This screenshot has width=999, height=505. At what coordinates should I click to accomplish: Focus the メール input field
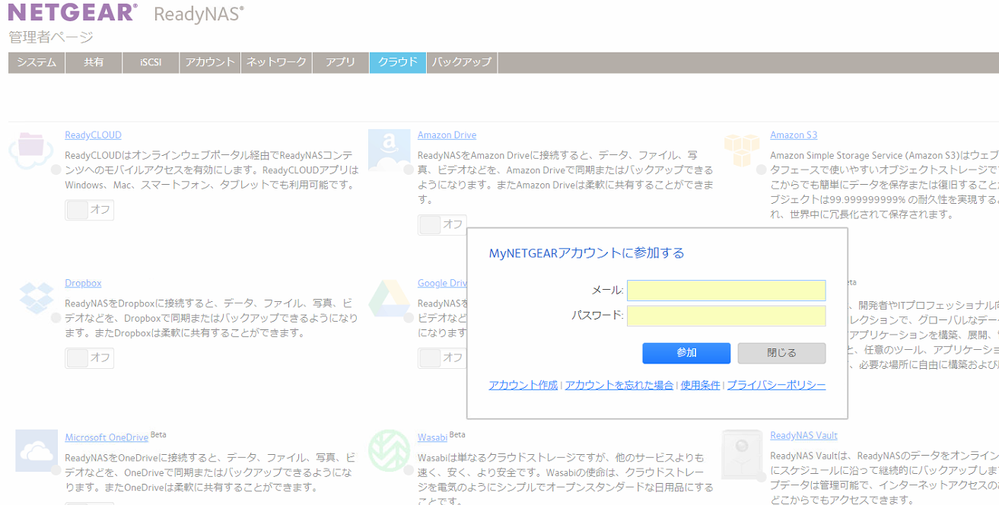coord(726,290)
